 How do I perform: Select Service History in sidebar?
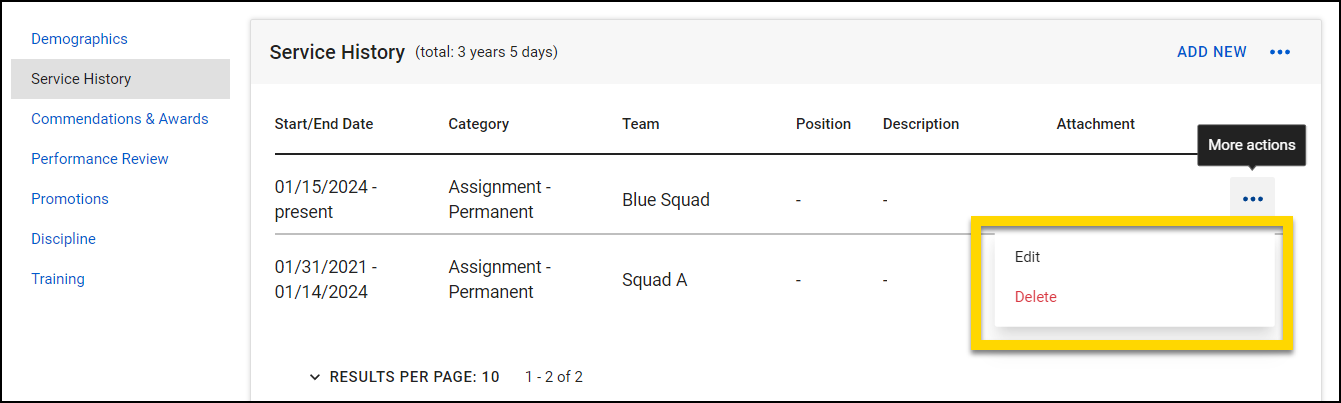tap(81, 79)
